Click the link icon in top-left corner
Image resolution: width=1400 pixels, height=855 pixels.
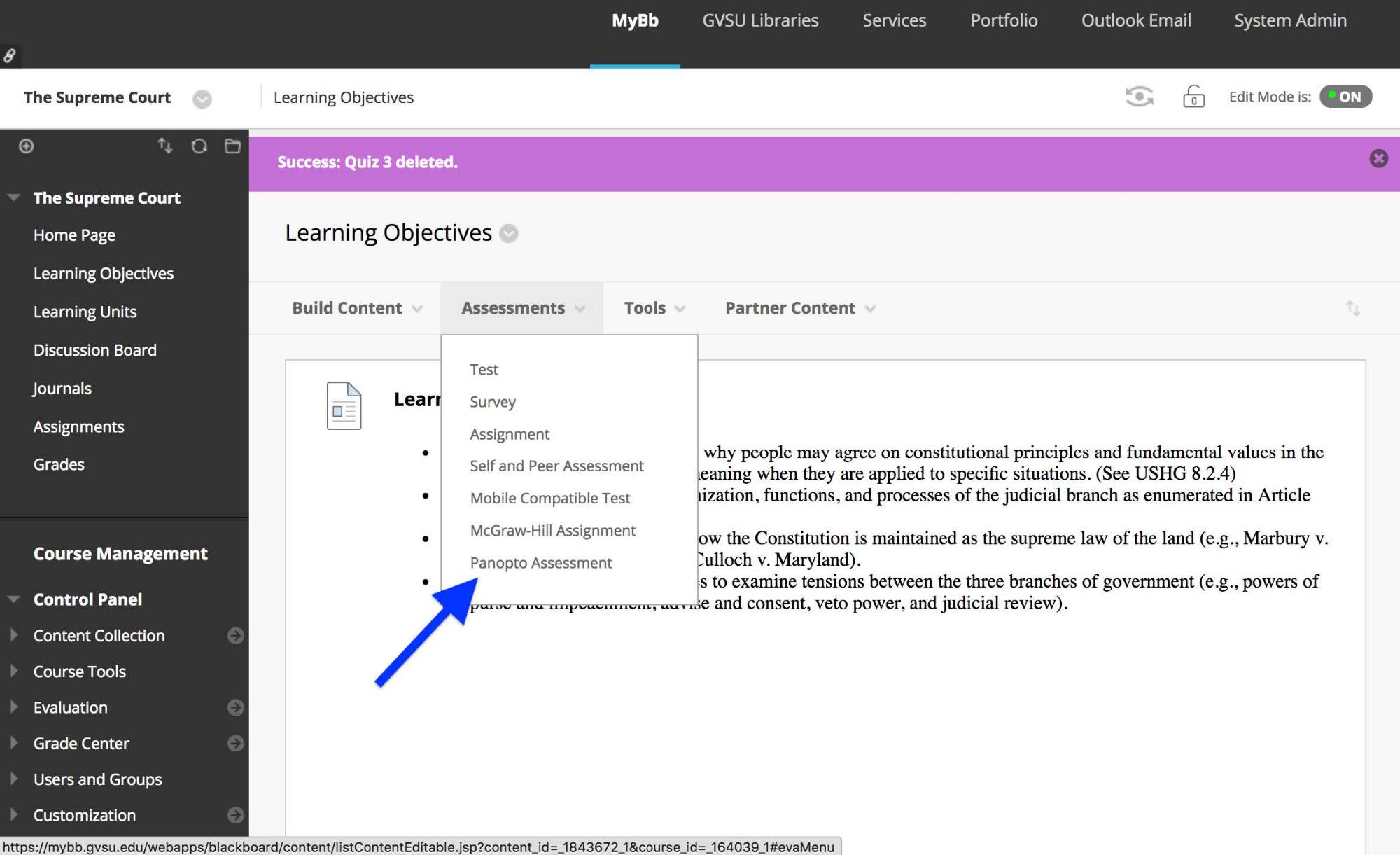[x=10, y=56]
